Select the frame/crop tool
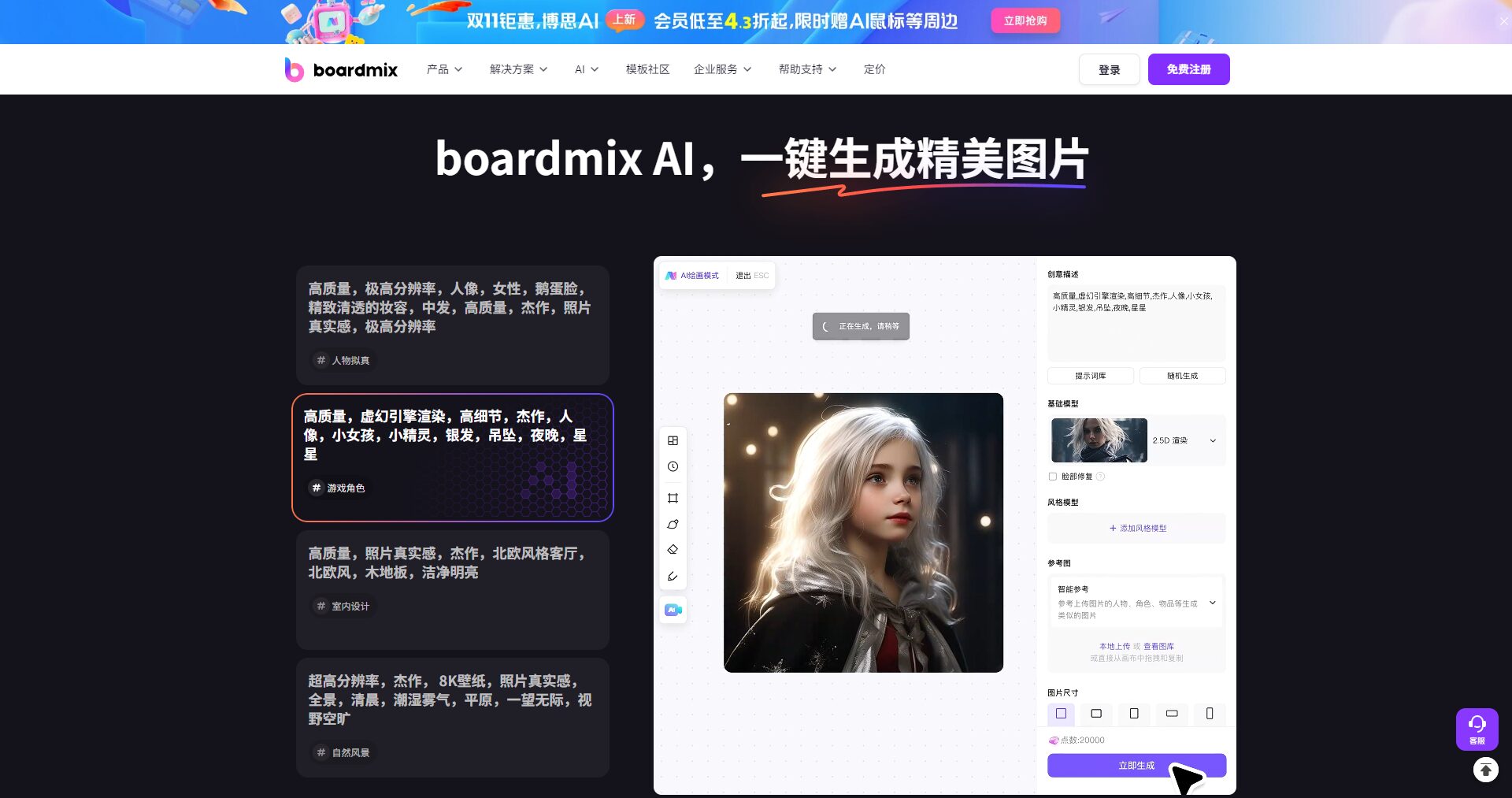Screen dimensions: 1512x798 pos(673,498)
